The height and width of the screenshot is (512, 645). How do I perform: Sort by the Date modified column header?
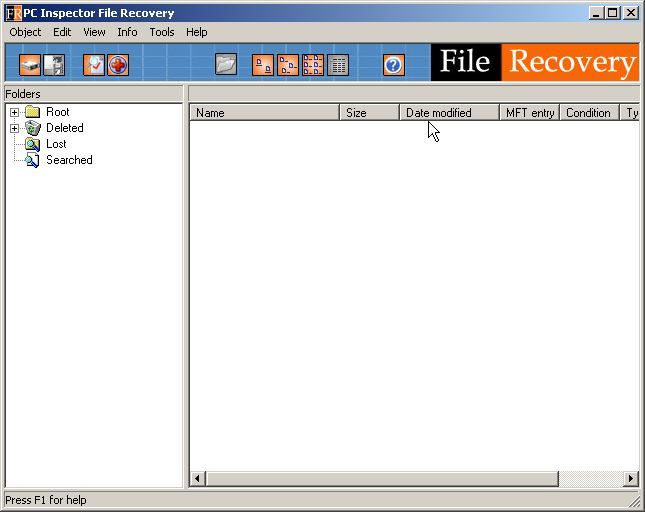tap(449, 113)
